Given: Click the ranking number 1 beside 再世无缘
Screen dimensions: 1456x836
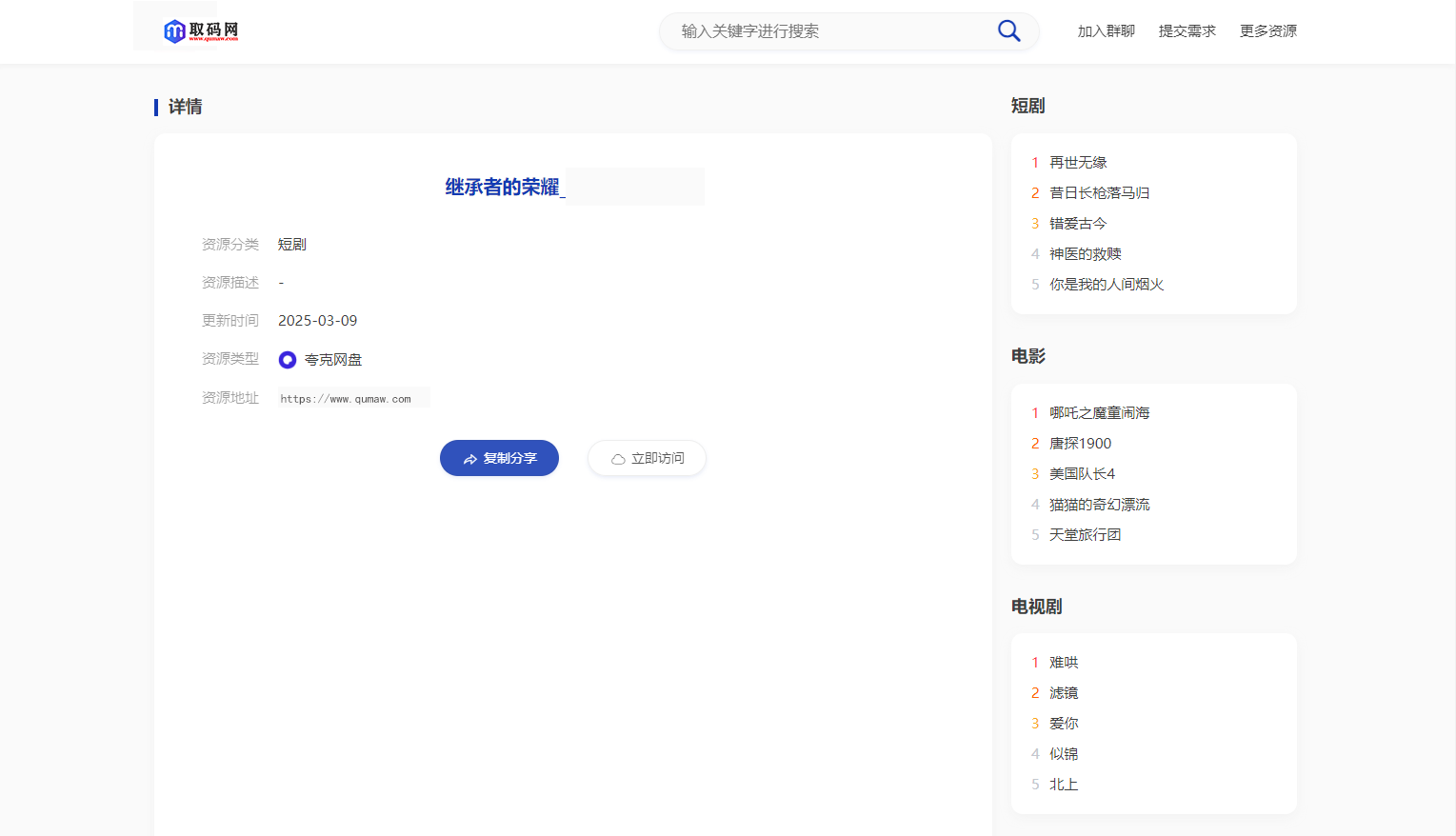Looking at the screenshot, I should [1034, 162].
